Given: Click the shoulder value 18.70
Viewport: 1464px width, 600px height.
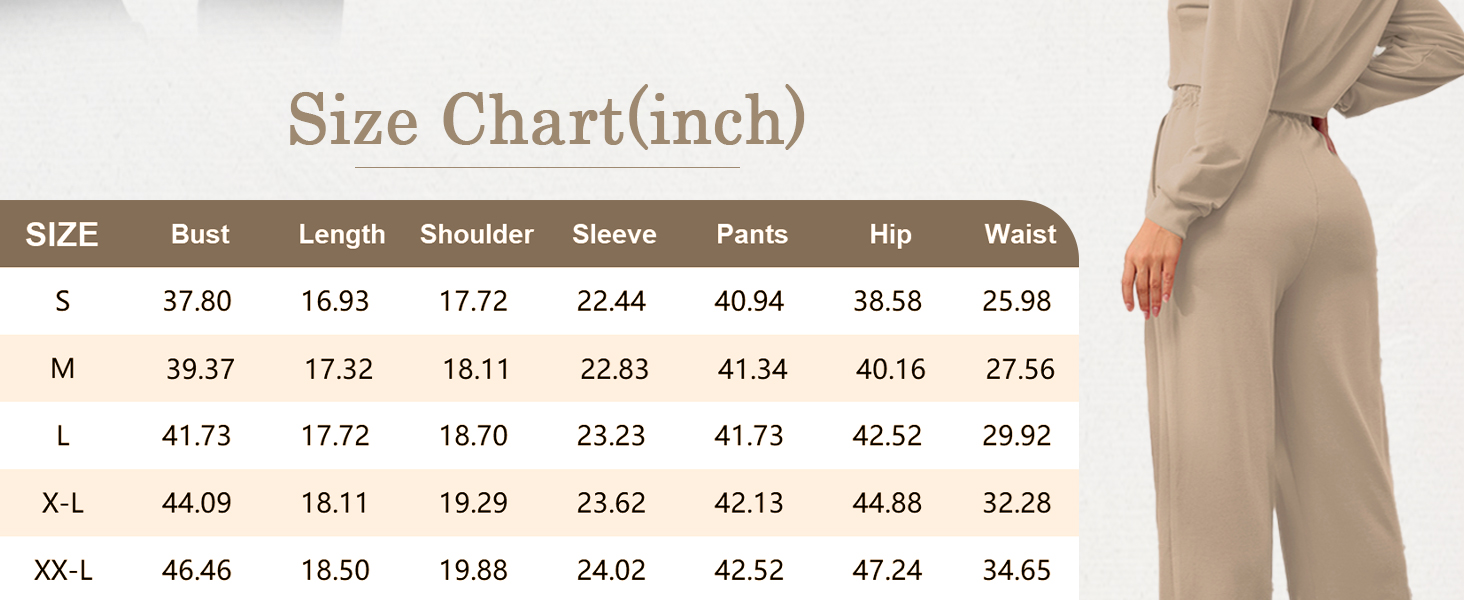Looking at the screenshot, I should (x=473, y=436).
